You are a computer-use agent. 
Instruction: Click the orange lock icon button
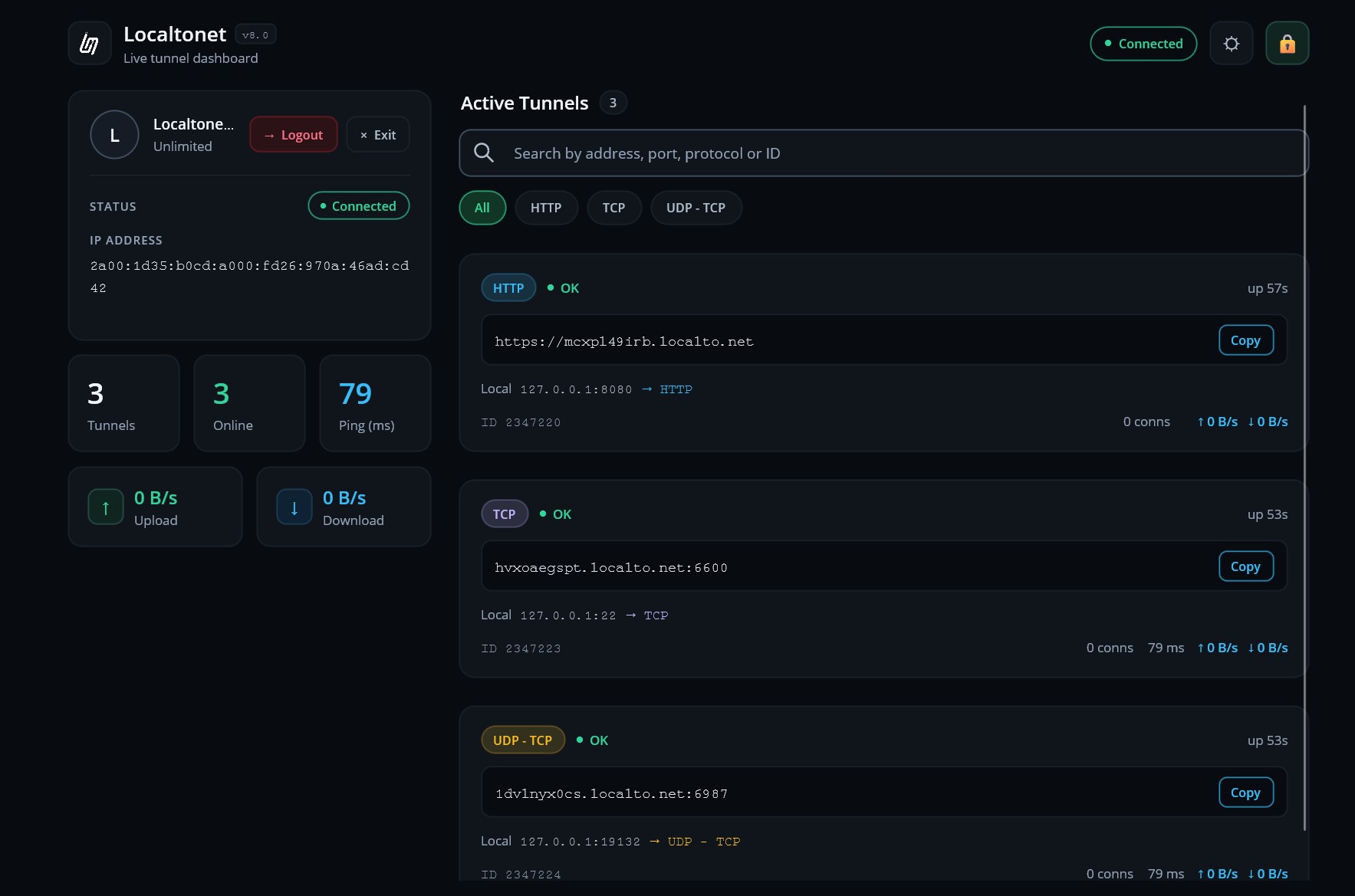coord(1287,44)
